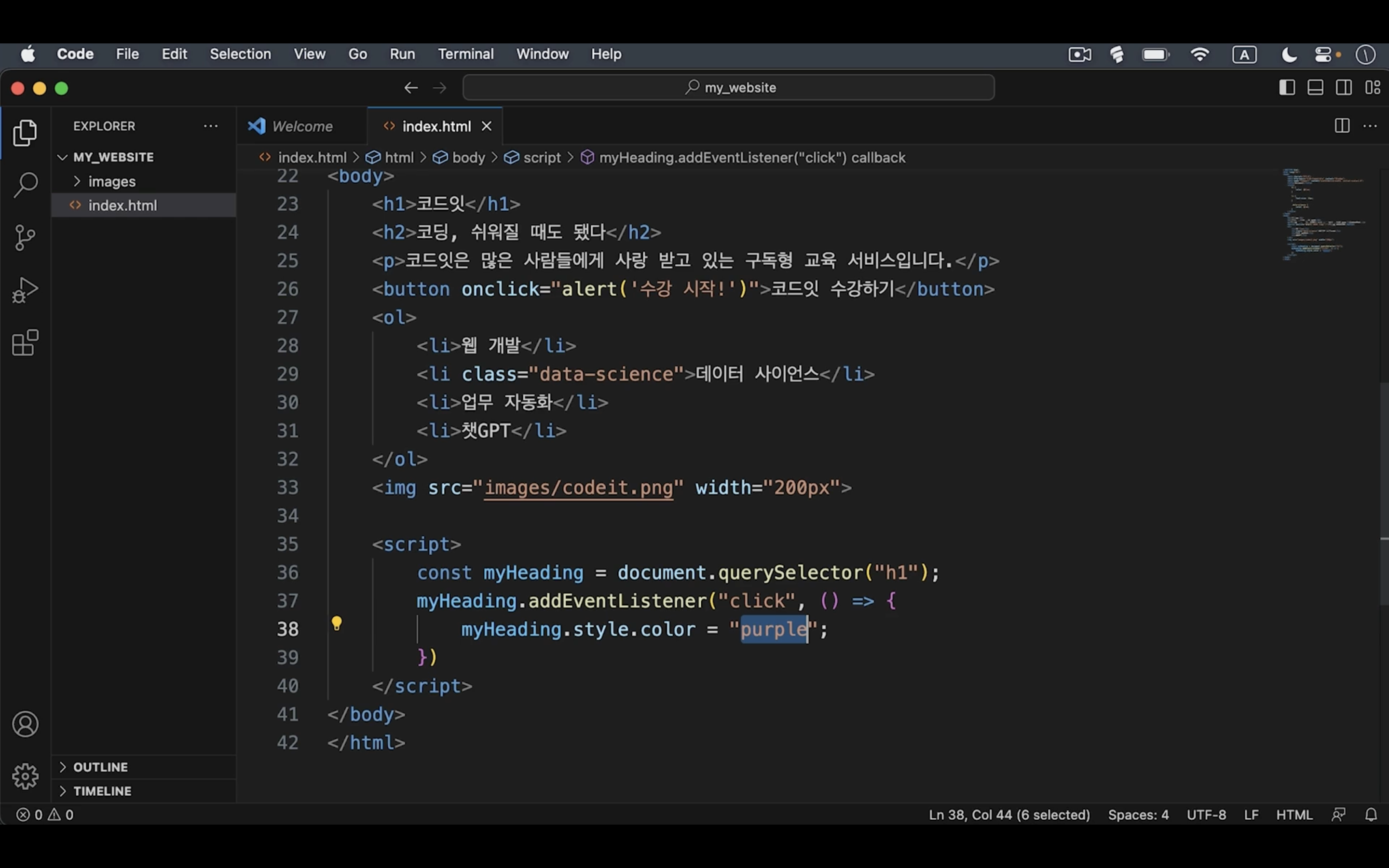The image size is (1389, 868).
Task: Toggle the secondary side bar
Action: (1344, 87)
